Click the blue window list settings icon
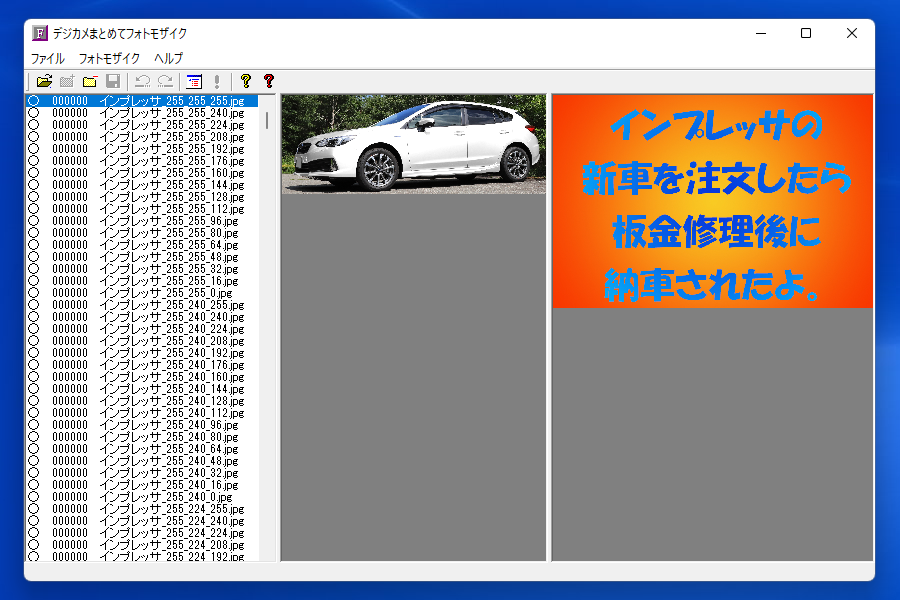The height and width of the screenshot is (600, 900). tap(194, 81)
